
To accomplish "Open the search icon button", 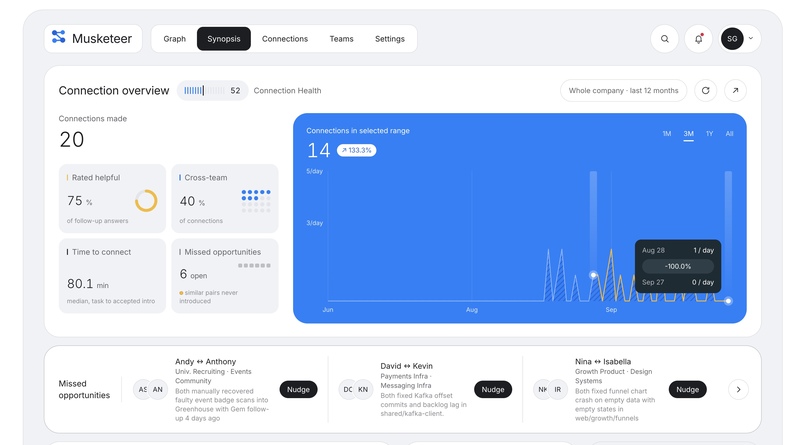I will coord(665,39).
